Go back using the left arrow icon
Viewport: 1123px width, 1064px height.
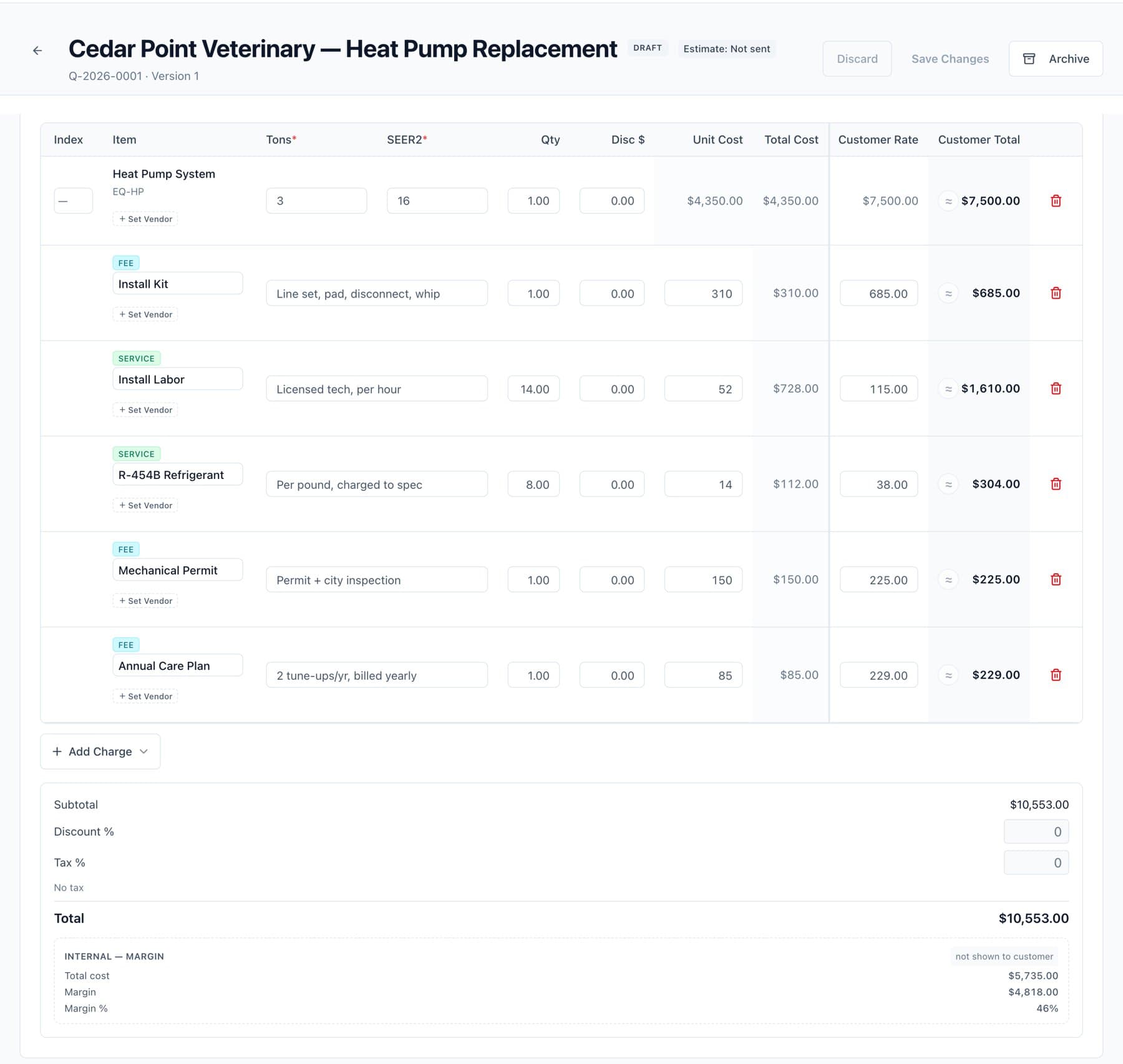pos(37,51)
